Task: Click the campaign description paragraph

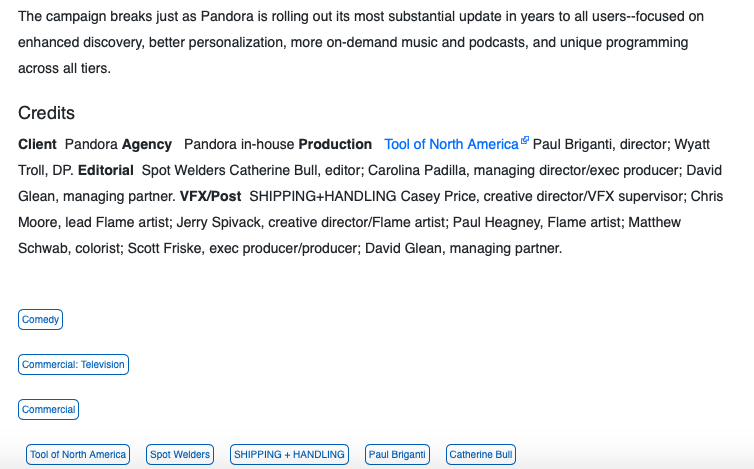Action: coord(361,42)
